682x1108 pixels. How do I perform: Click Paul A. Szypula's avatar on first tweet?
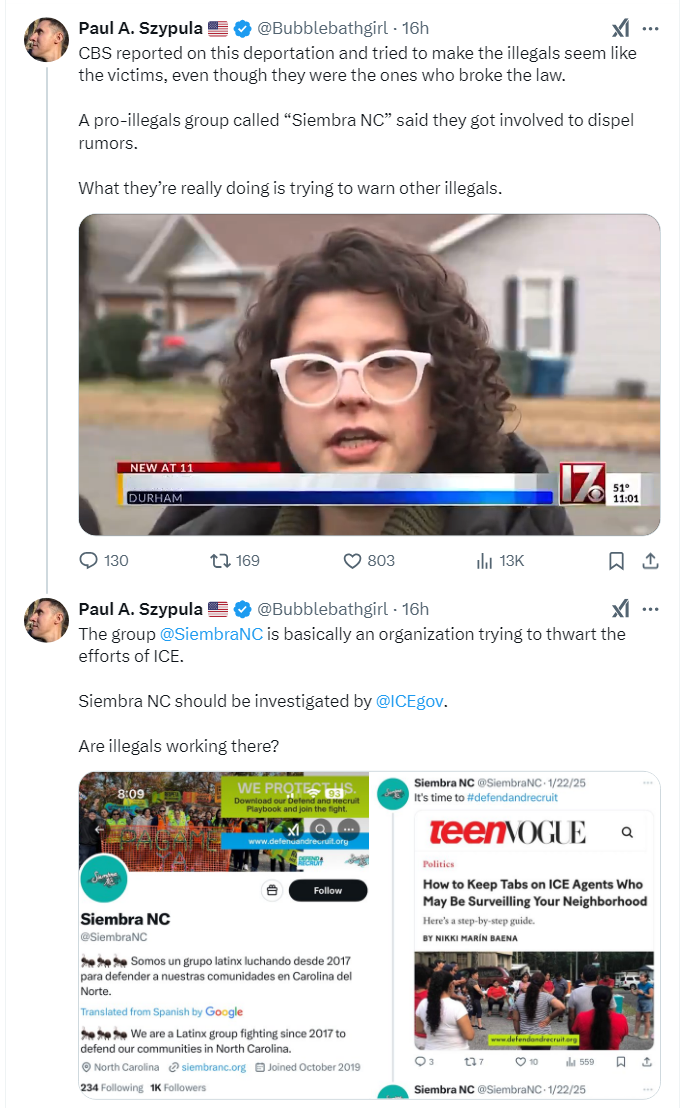pos(47,40)
